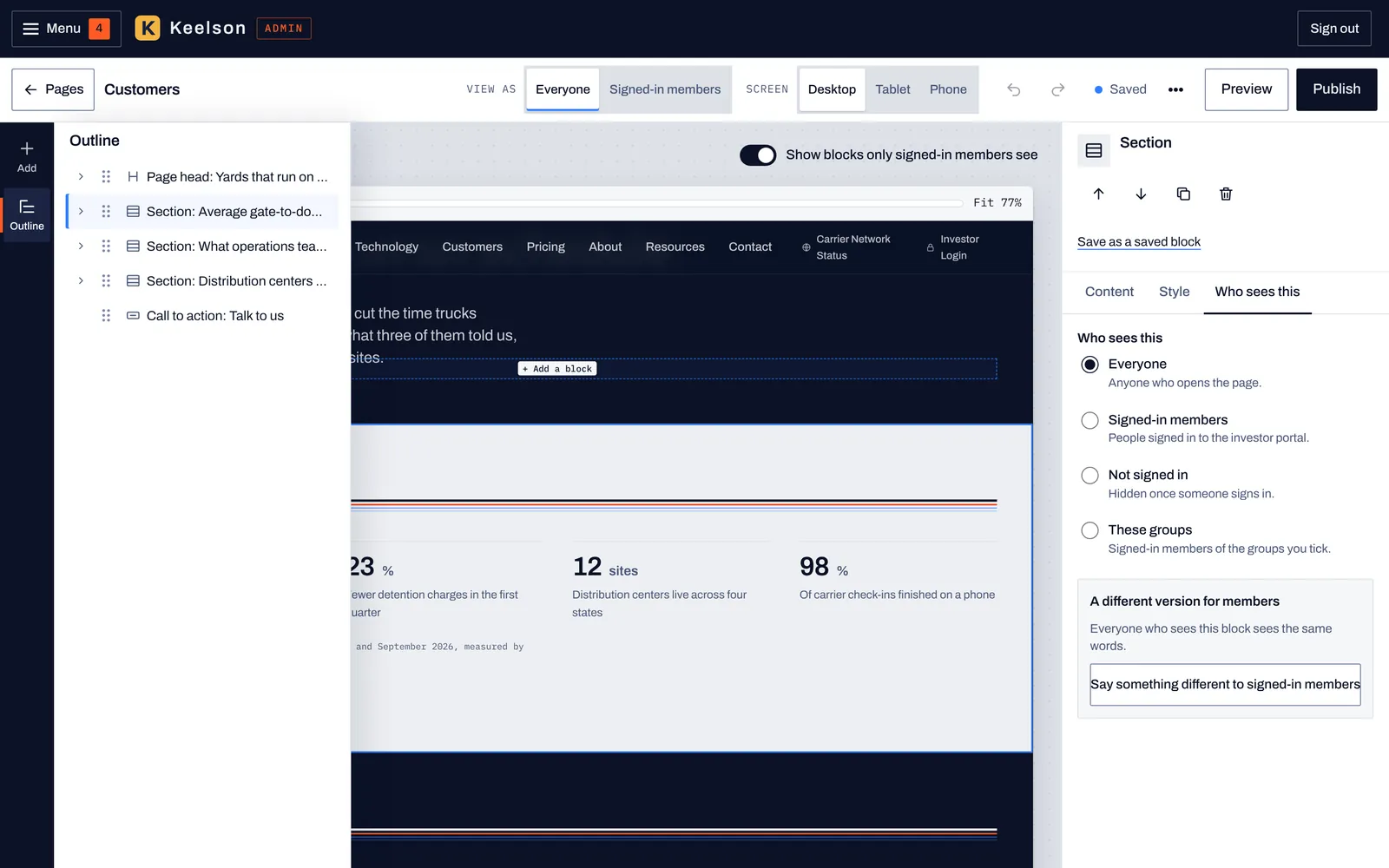The height and width of the screenshot is (868, 1389).
Task: Move section up with the up arrow
Action: pyautogui.click(x=1098, y=194)
